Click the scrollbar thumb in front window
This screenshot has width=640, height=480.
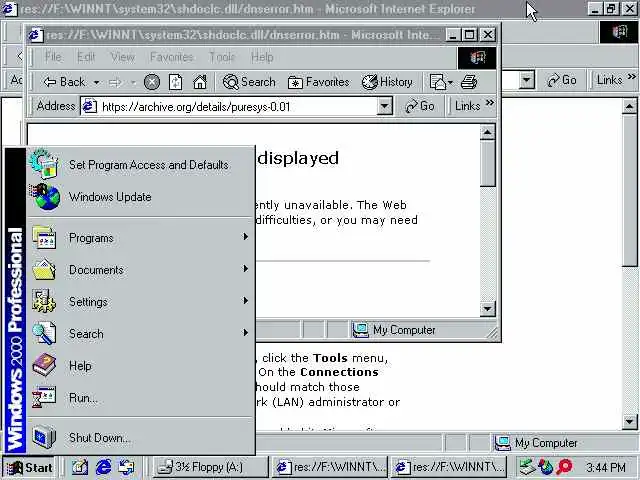click(x=487, y=163)
